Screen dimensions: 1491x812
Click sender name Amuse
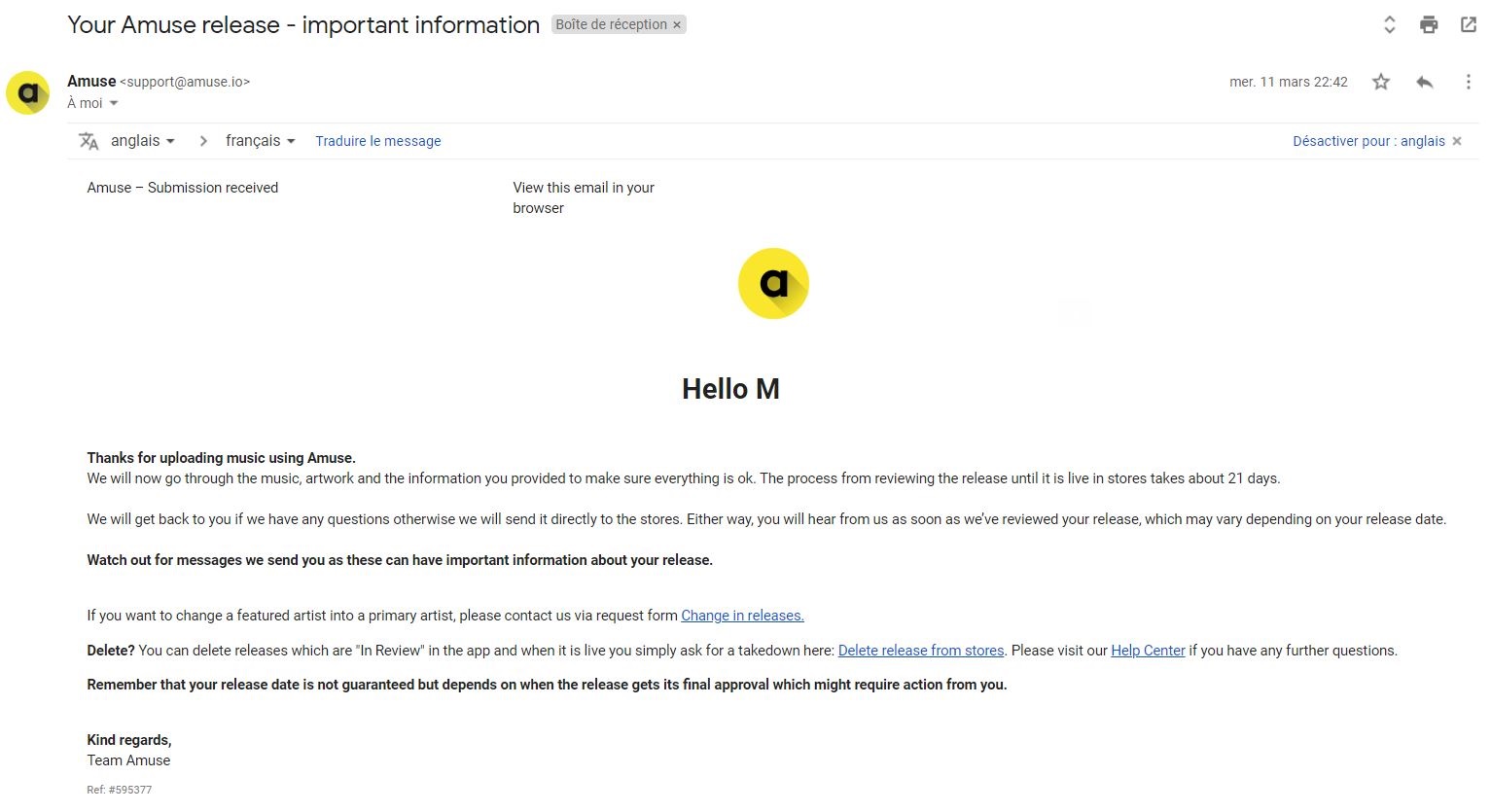(x=91, y=82)
